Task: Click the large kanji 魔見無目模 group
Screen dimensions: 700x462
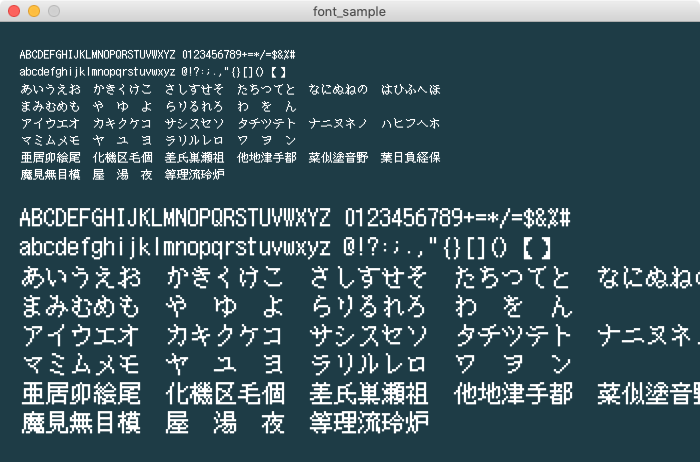Action: (x=81, y=421)
